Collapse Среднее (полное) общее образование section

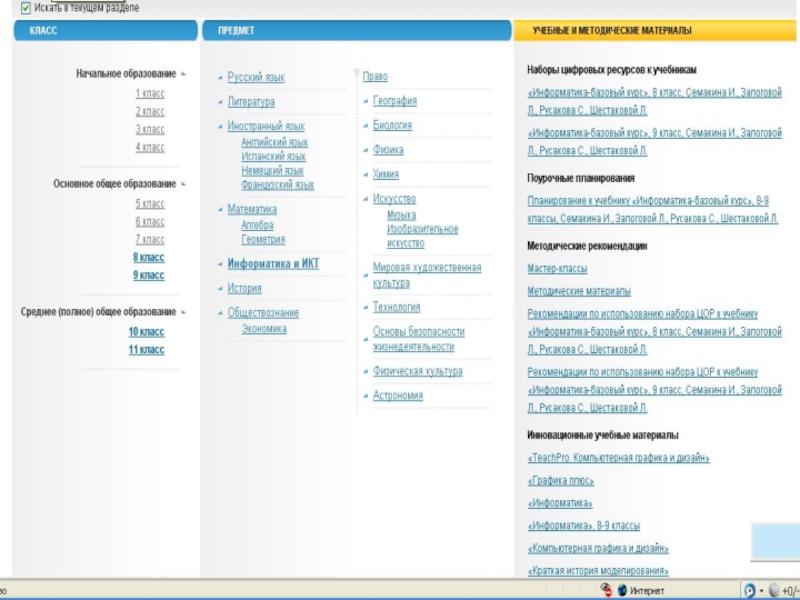[x=183, y=312]
